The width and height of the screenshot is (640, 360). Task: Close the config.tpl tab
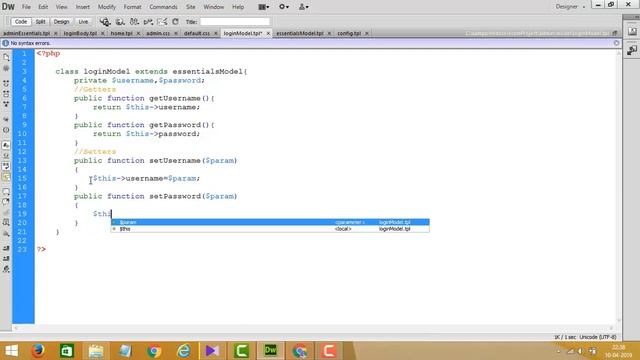pyautogui.click(x=367, y=33)
